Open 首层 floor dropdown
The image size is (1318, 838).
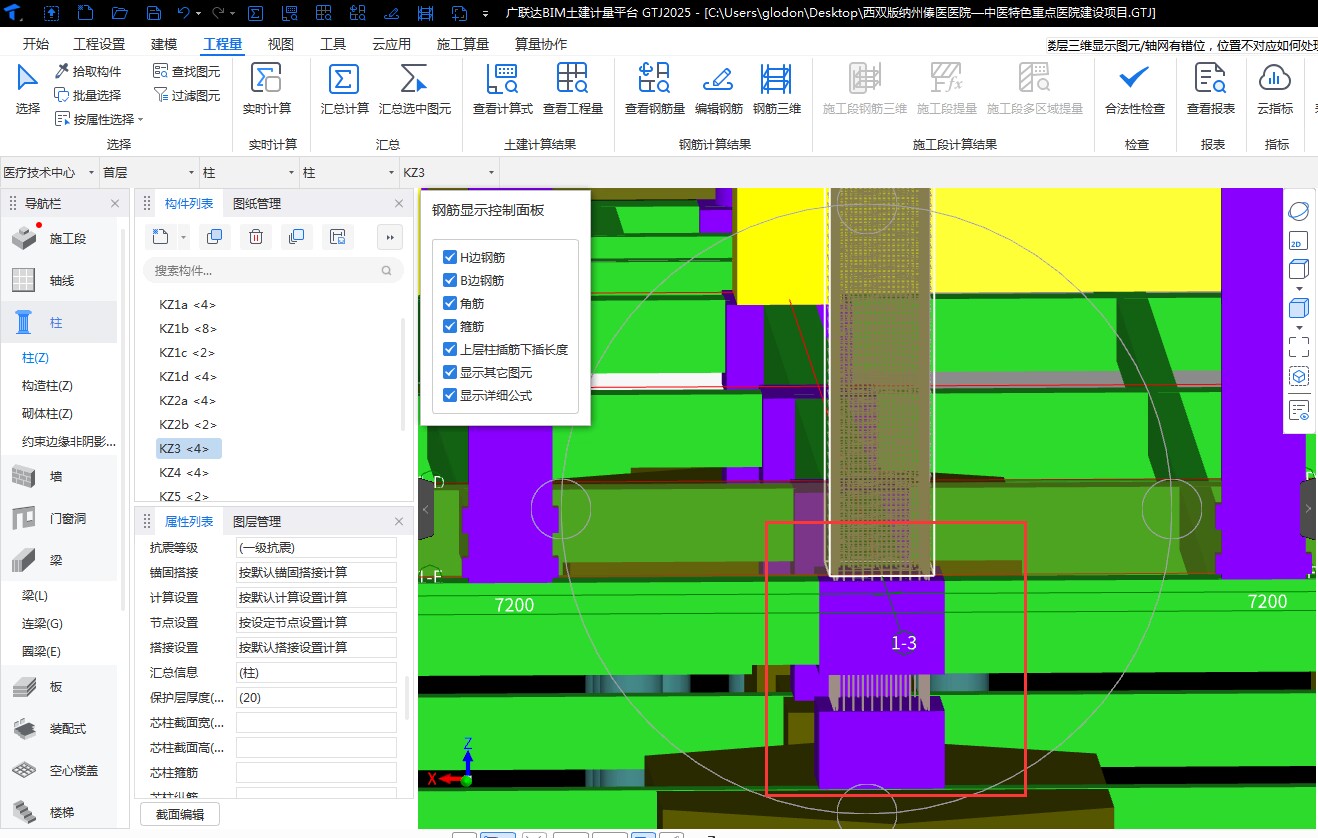coord(149,173)
